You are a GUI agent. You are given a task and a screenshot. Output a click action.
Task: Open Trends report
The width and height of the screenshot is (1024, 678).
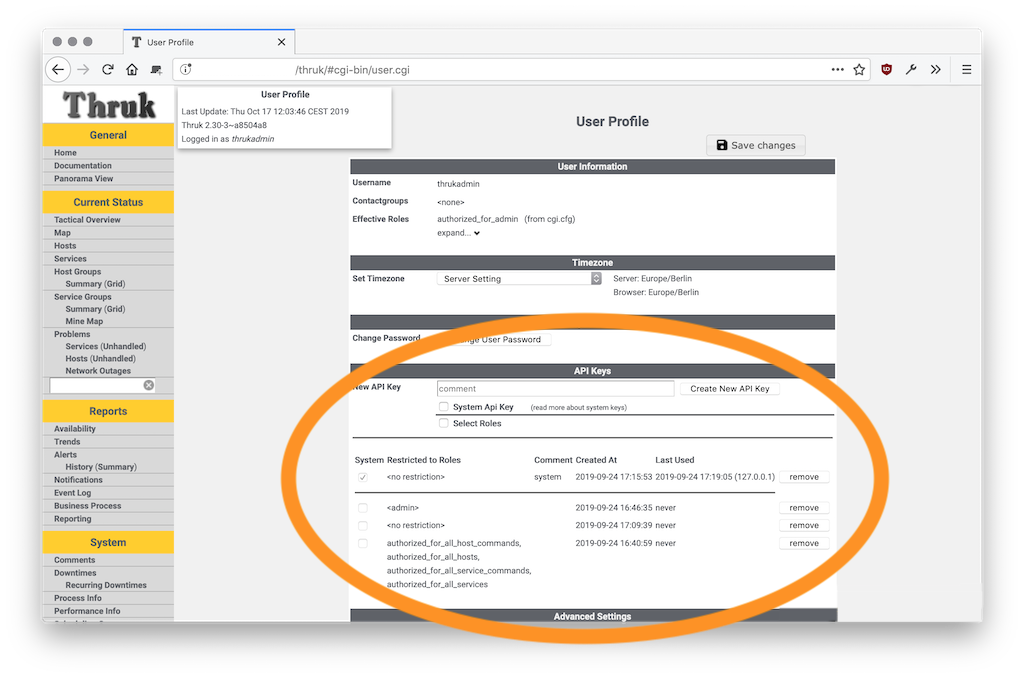click(x=67, y=442)
